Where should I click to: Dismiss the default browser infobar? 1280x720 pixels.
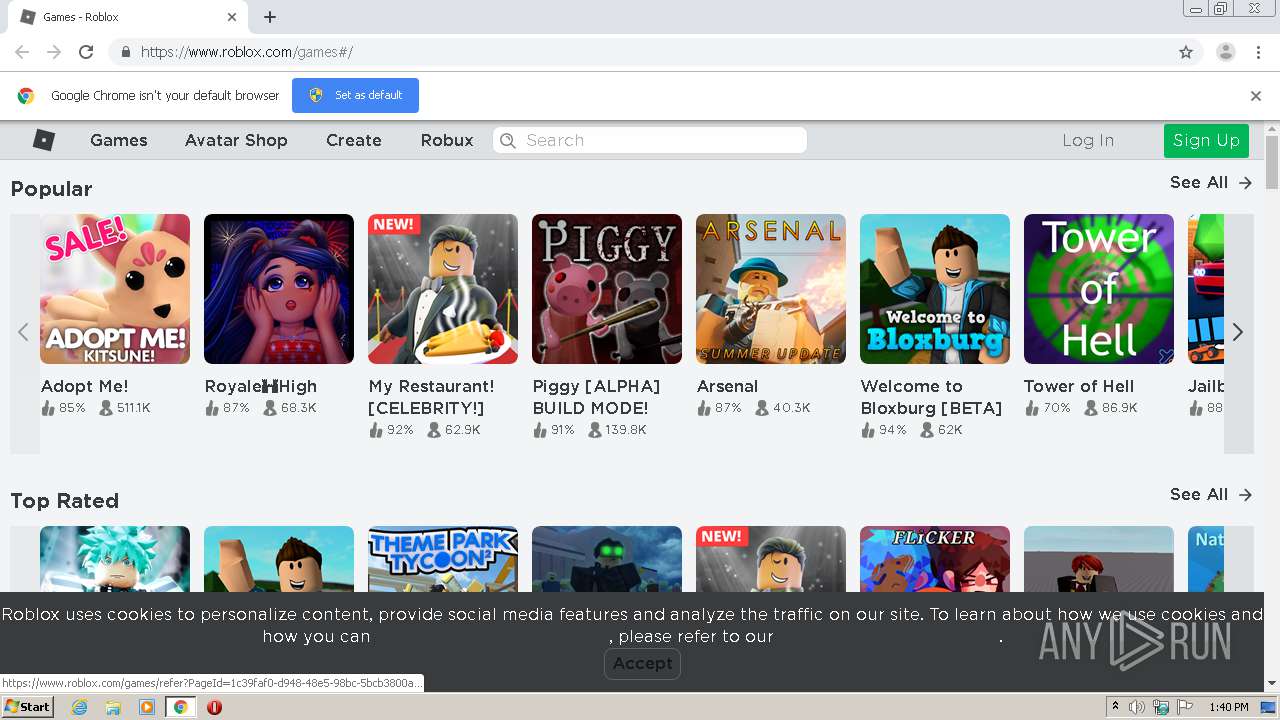click(1255, 96)
